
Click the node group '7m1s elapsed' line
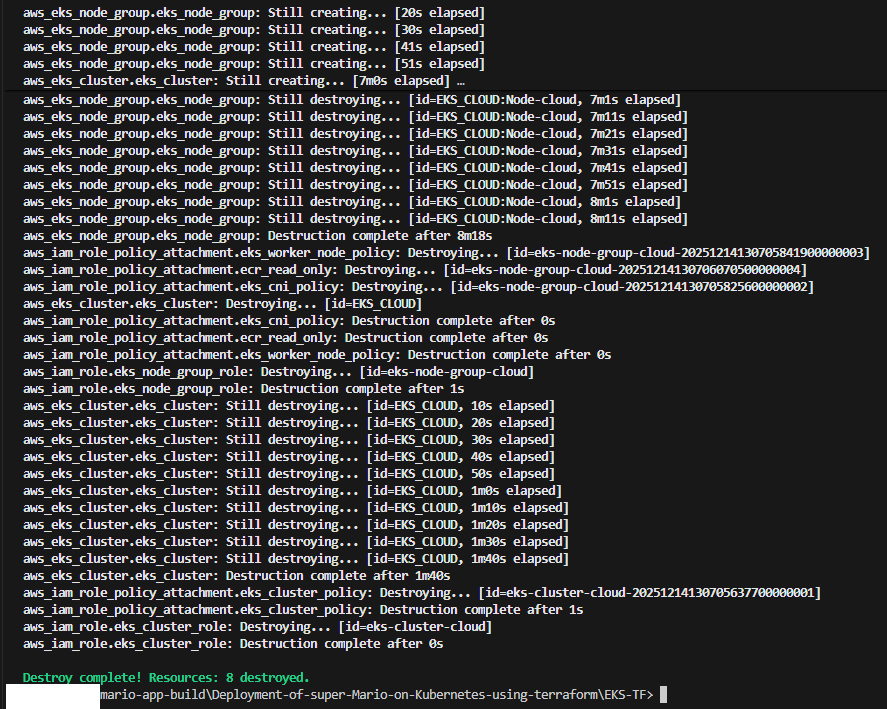(352, 99)
